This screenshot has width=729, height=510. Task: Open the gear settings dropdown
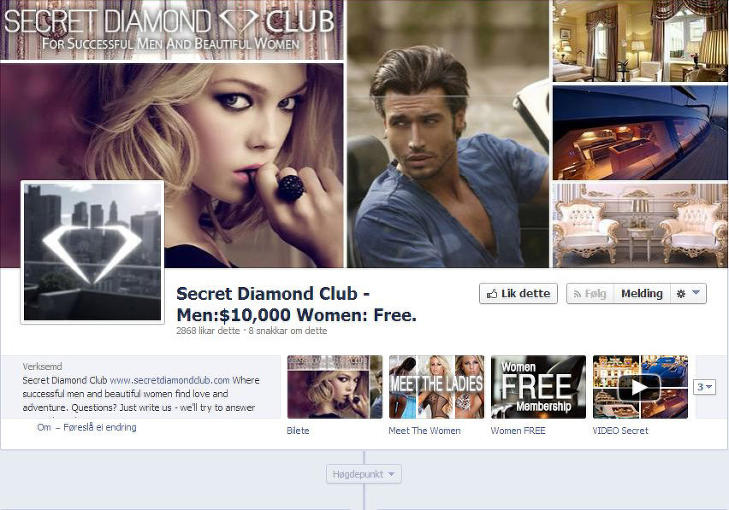[x=688, y=294]
